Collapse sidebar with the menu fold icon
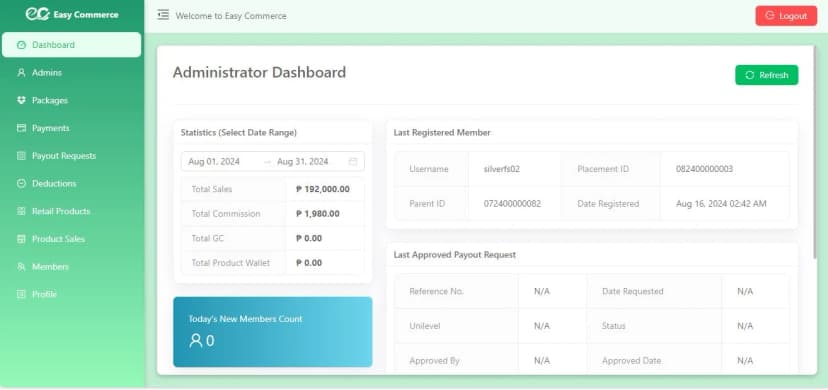Image resolution: width=828 pixels, height=390 pixels. (x=163, y=15)
